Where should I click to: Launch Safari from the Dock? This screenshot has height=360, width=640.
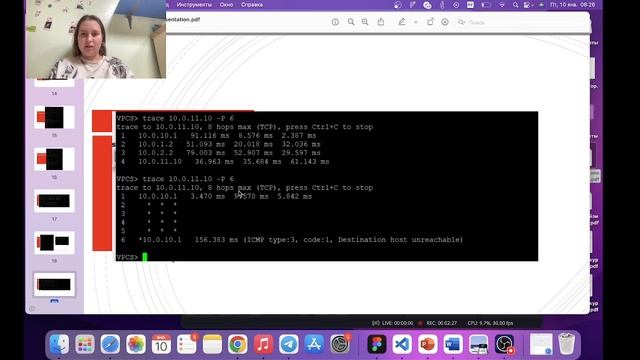point(110,344)
